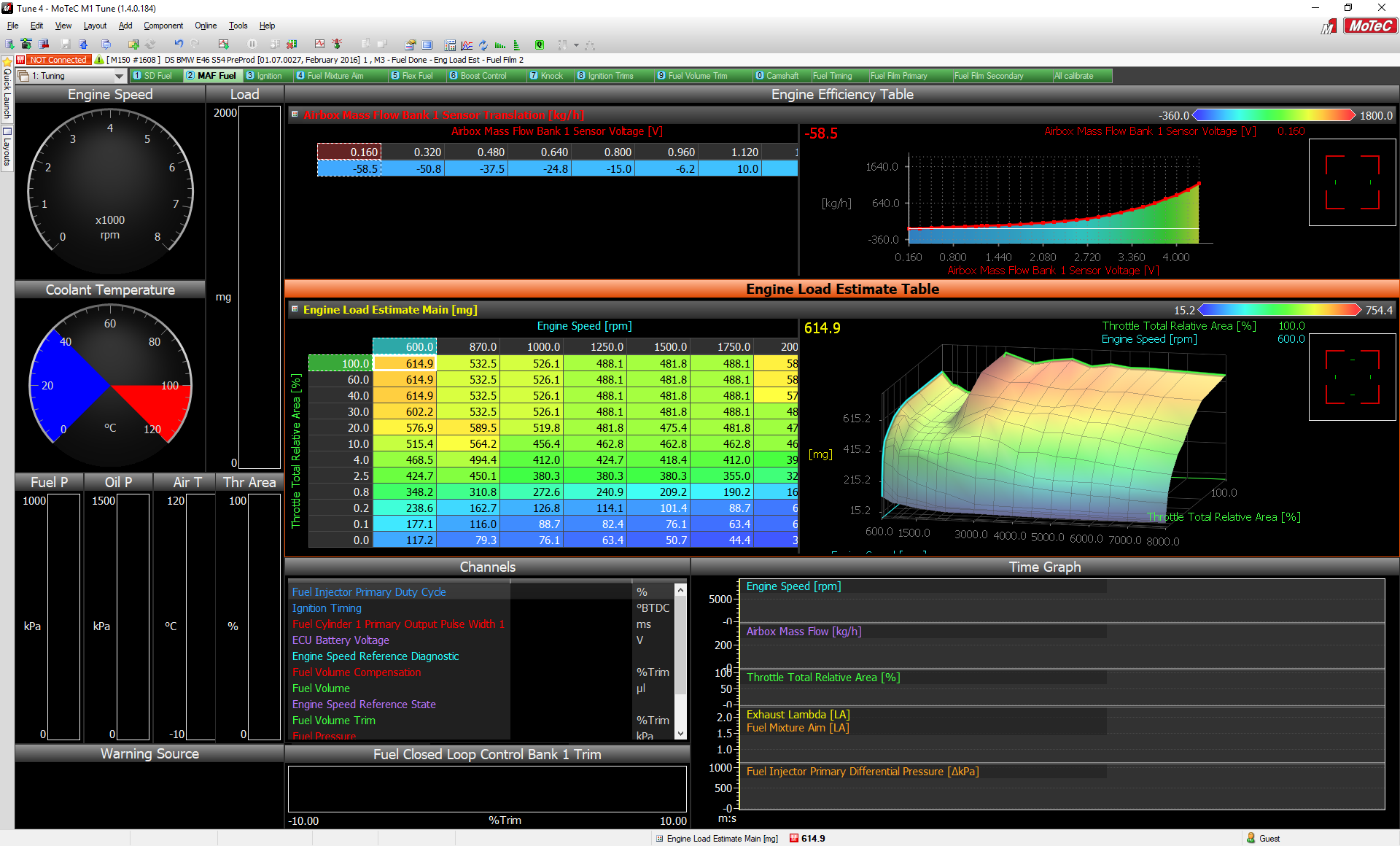The height and width of the screenshot is (846, 1400).
Task: Switch to the Fuel Mixture Aim tab
Action: point(340,76)
